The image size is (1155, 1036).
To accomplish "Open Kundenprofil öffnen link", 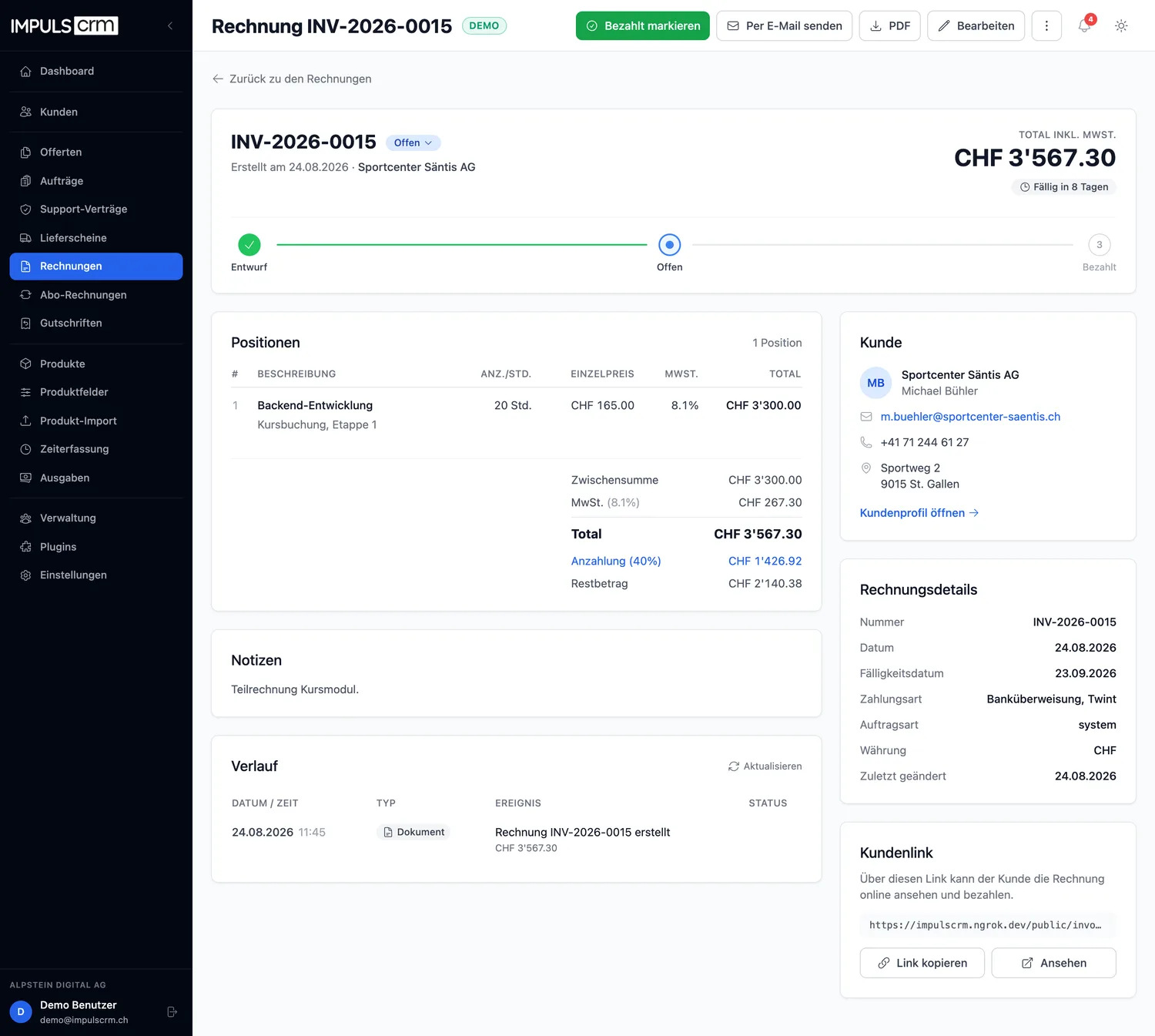I will tap(919, 513).
